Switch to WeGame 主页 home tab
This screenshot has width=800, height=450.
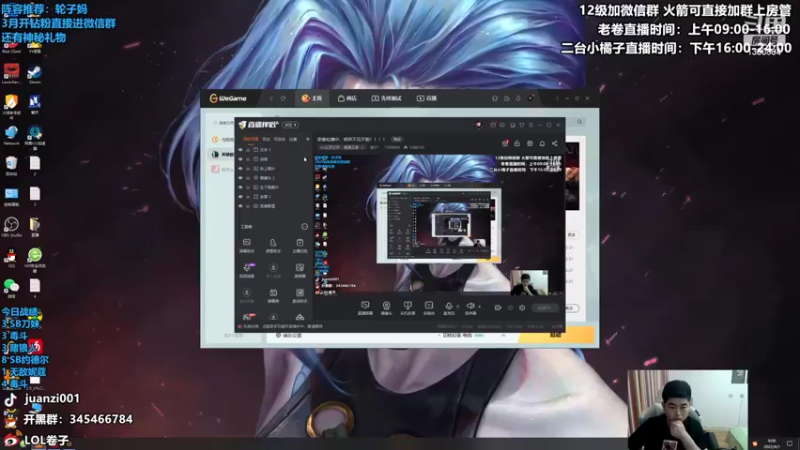tap(312, 98)
